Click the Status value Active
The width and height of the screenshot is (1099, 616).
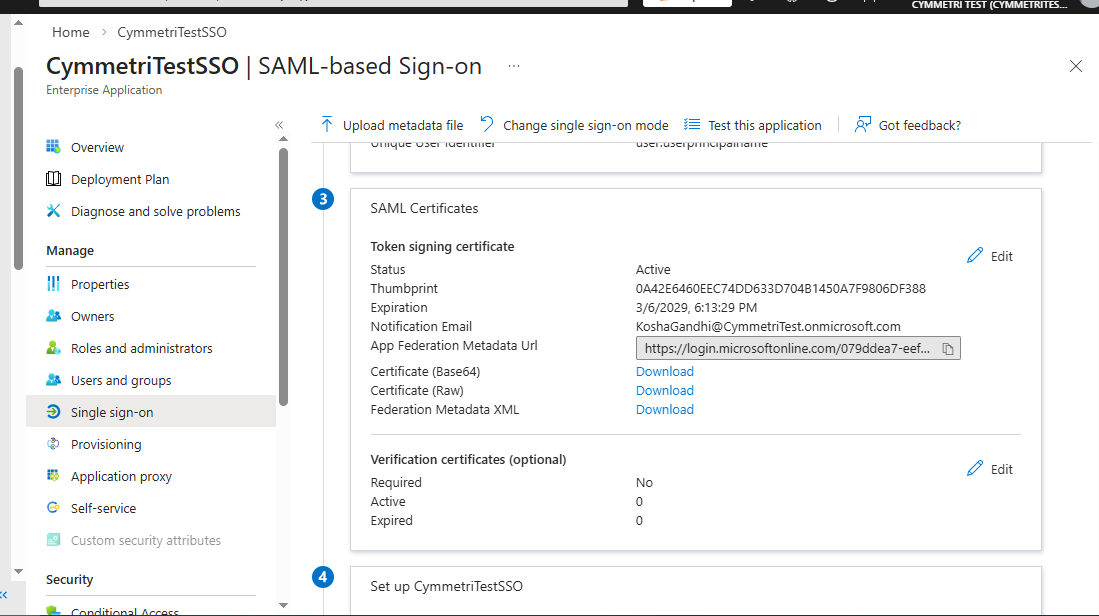(x=653, y=270)
